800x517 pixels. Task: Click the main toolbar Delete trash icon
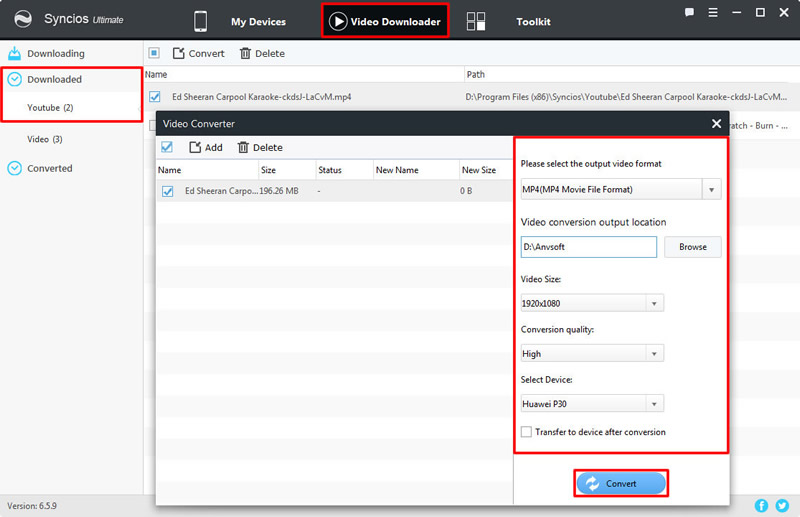pyautogui.click(x=245, y=53)
